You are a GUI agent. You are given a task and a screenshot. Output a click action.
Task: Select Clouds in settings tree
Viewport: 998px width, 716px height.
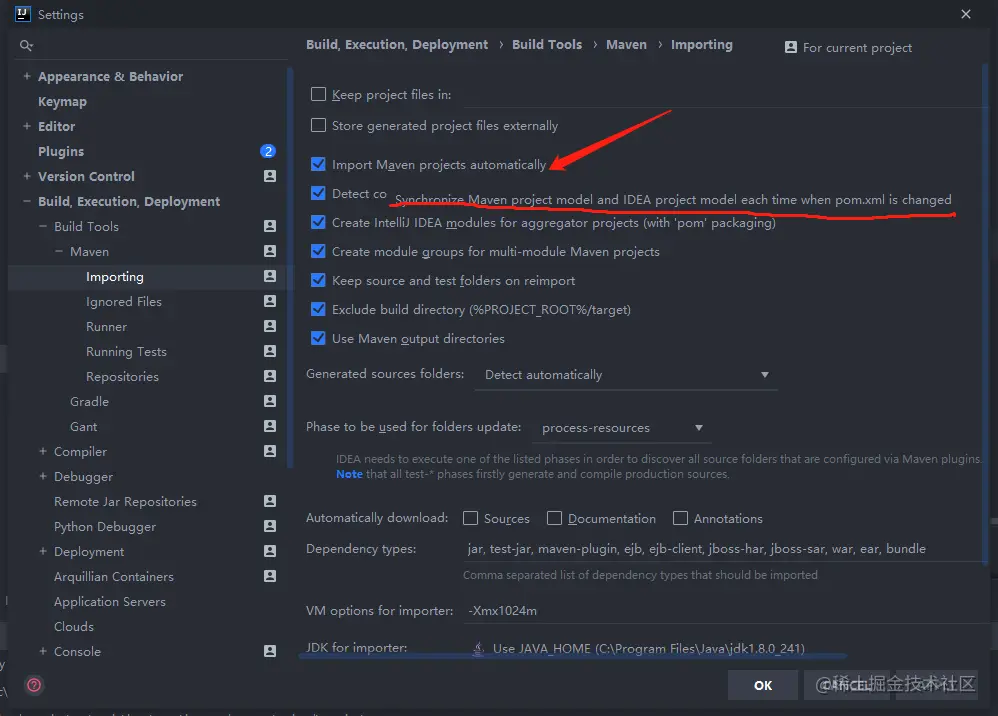[74, 626]
